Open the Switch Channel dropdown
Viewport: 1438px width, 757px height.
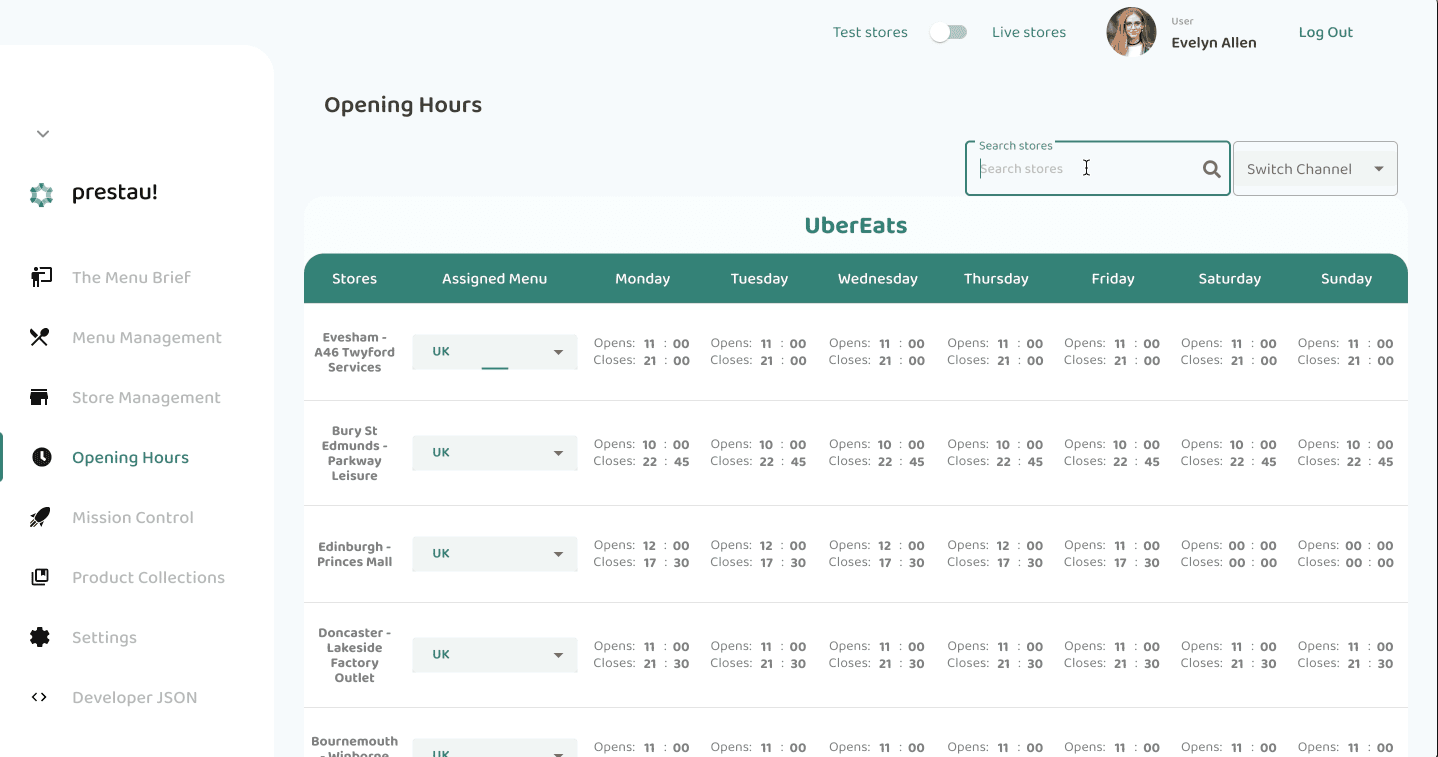1314,168
